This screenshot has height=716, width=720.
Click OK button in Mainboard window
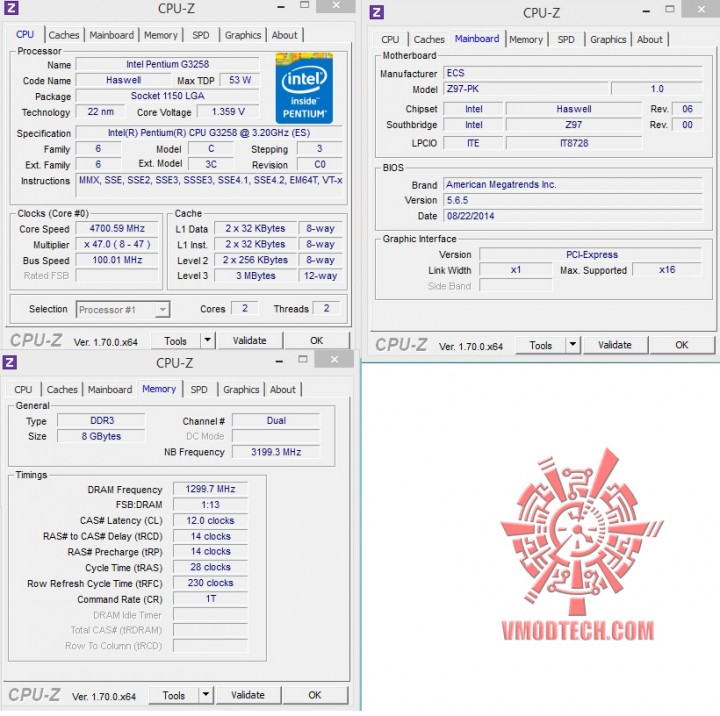point(681,344)
